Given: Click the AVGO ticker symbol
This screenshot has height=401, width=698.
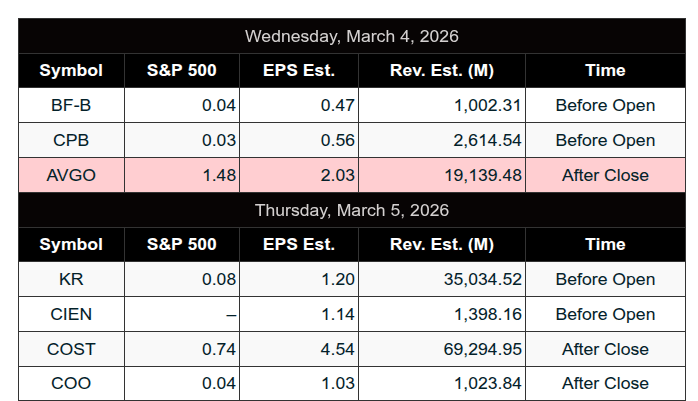Looking at the screenshot, I should pos(71,175).
